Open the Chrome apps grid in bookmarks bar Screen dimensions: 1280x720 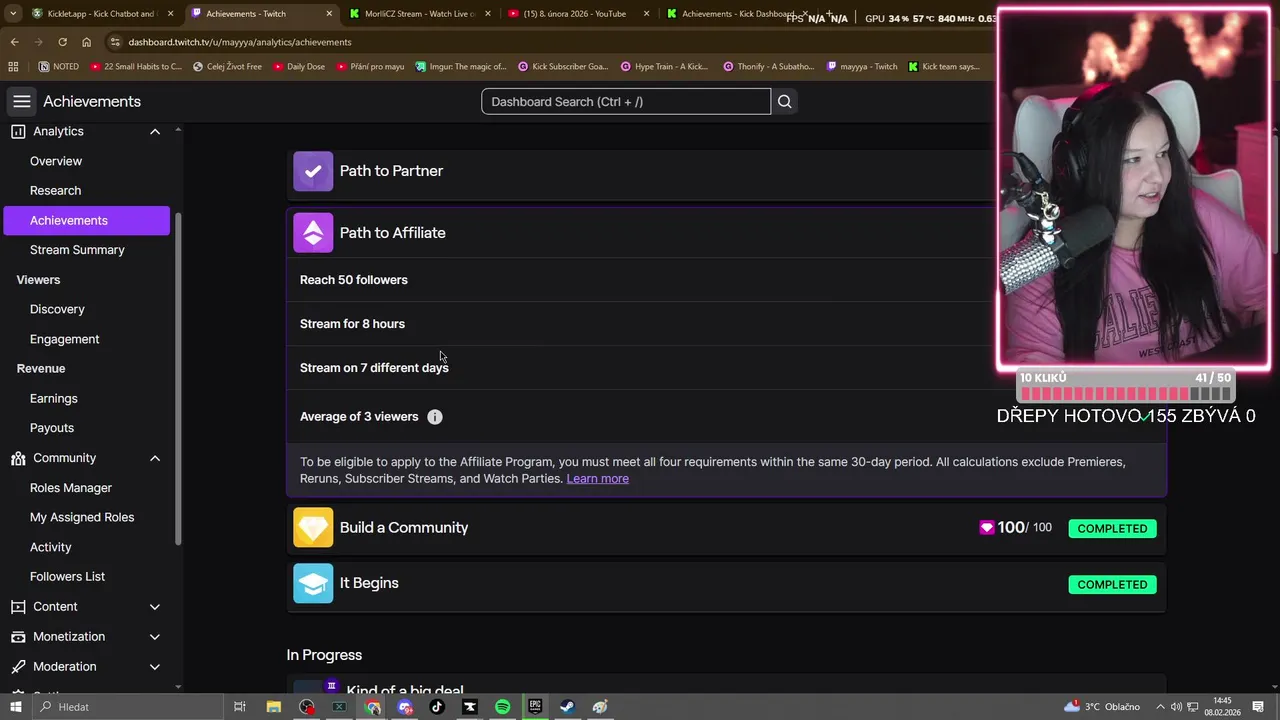click(13, 67)
